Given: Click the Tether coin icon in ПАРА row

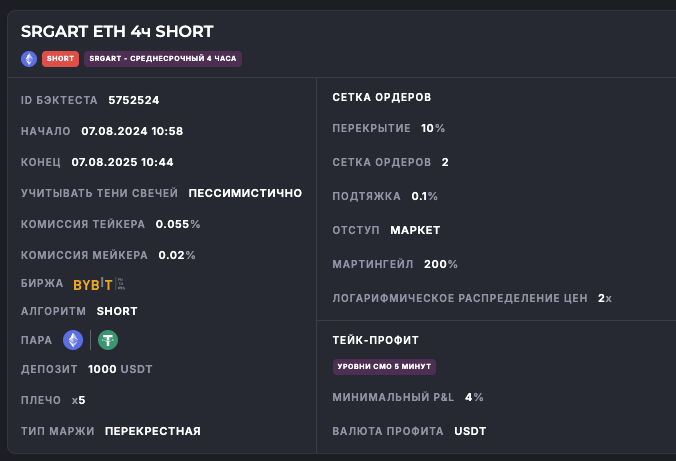Looking at the screenshot, I should (x=108, y=340).
